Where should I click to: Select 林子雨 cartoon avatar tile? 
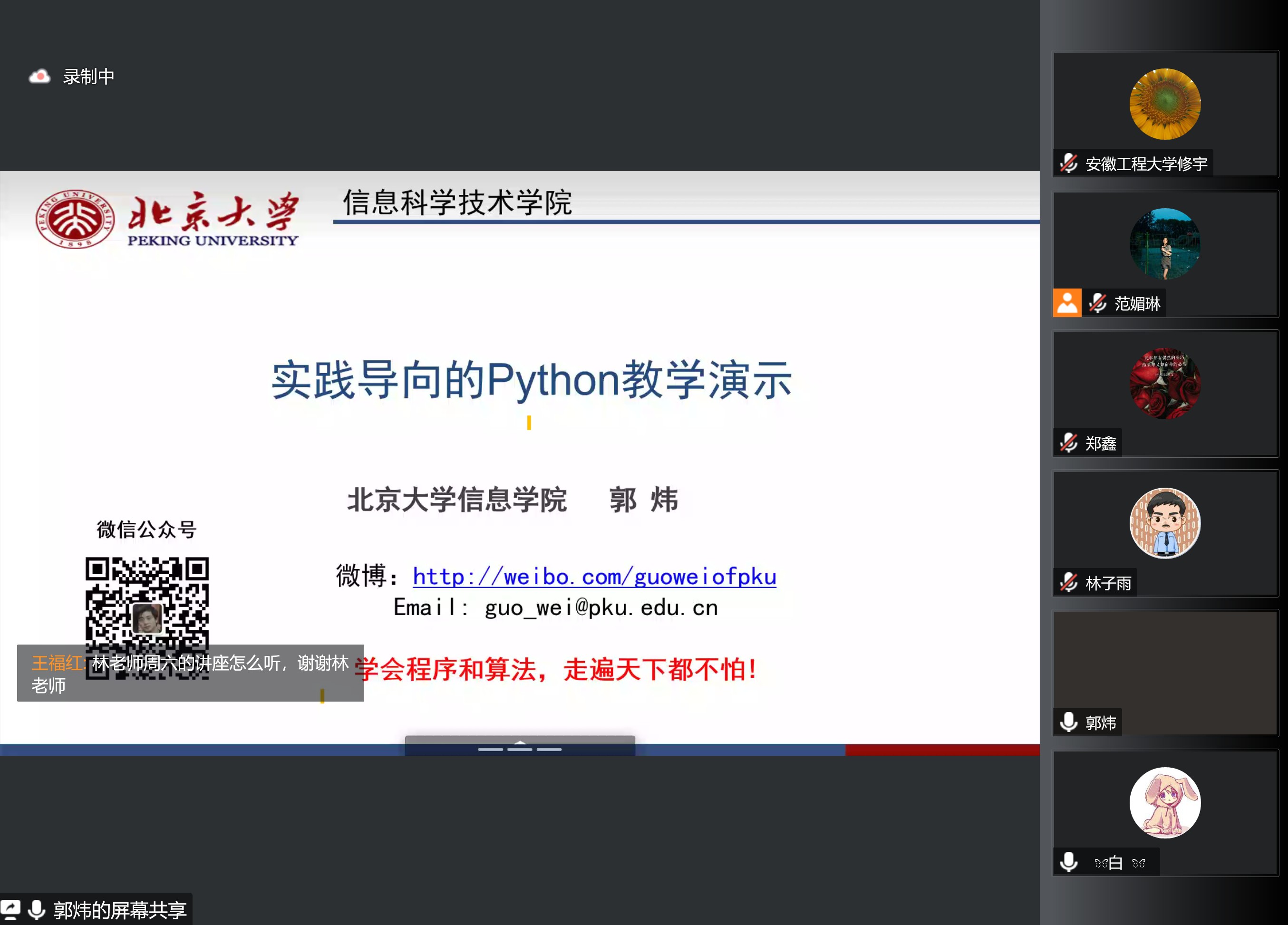click(1165, 523)
